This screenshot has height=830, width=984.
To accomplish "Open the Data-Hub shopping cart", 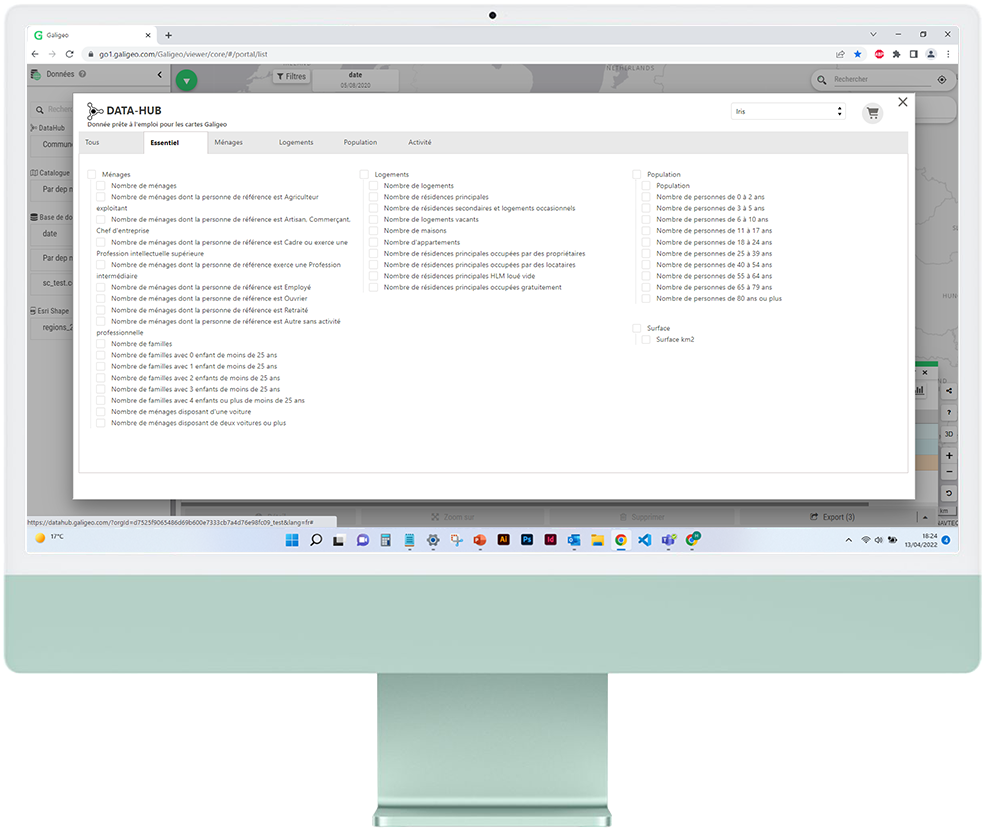I will [x=873, y=113].
